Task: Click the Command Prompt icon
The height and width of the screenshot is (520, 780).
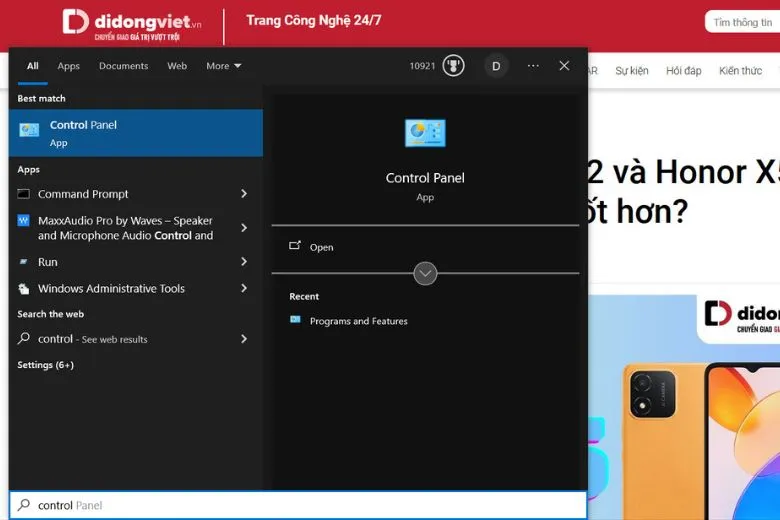Action: coord(23,194)
